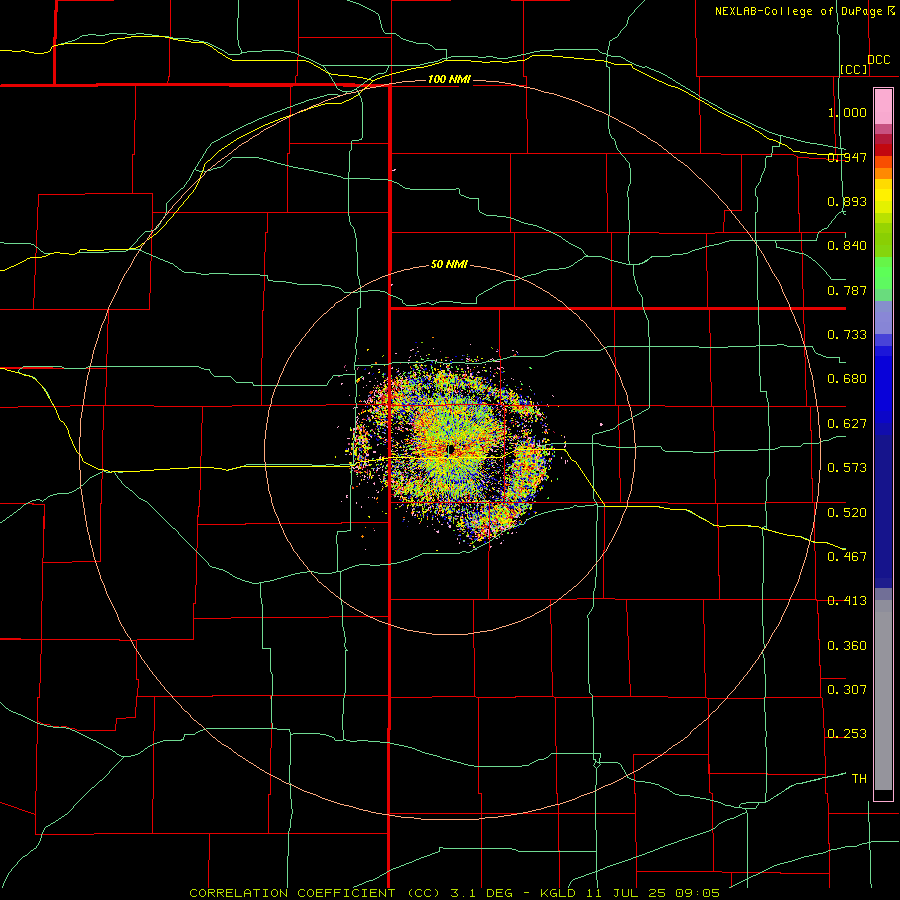Pick the red swatch near 0.947 on the color bar
900x900 pixels.
point(883,150)
